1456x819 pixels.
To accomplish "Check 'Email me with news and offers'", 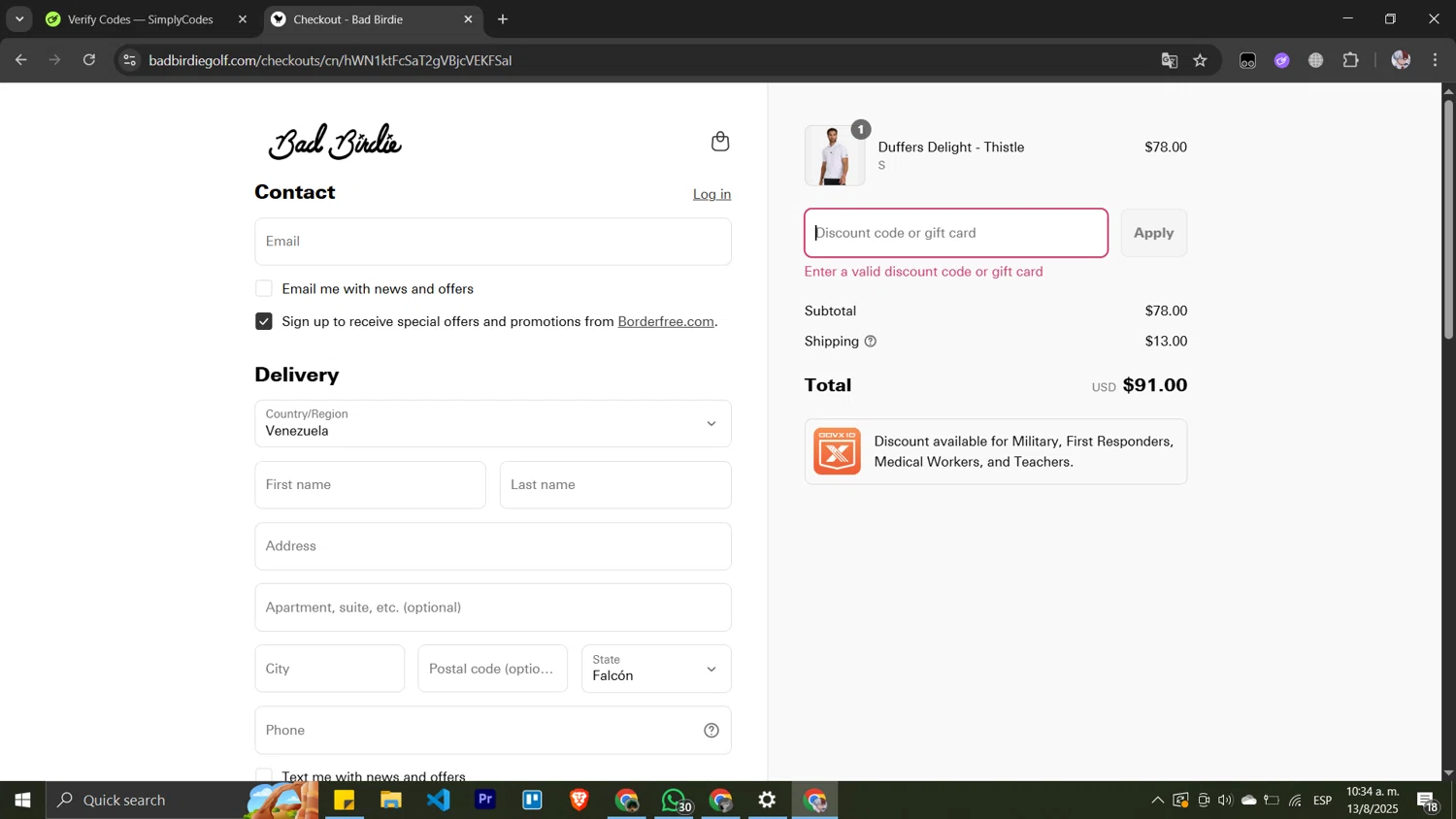I will click(x=264, y=289).
